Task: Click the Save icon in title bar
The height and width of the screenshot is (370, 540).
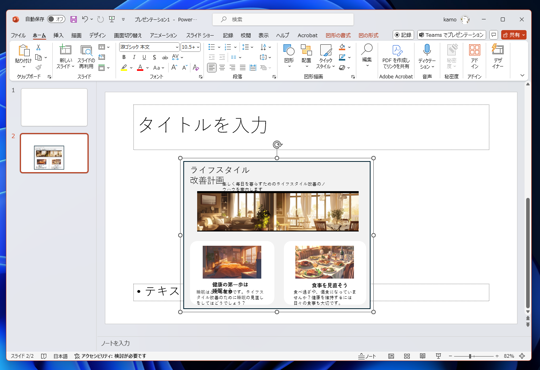Action: pyautogui.click(x=73, y=19)
